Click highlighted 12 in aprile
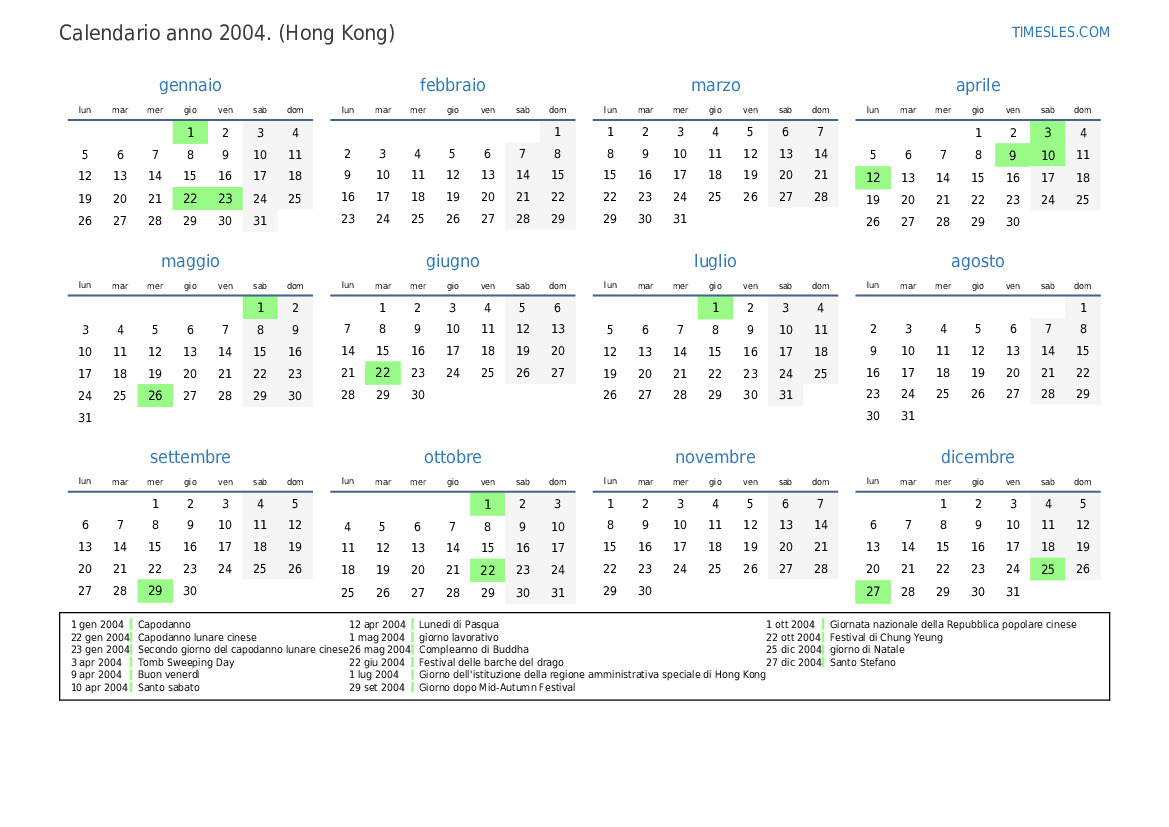1169x827 pixels. [873, 178]
